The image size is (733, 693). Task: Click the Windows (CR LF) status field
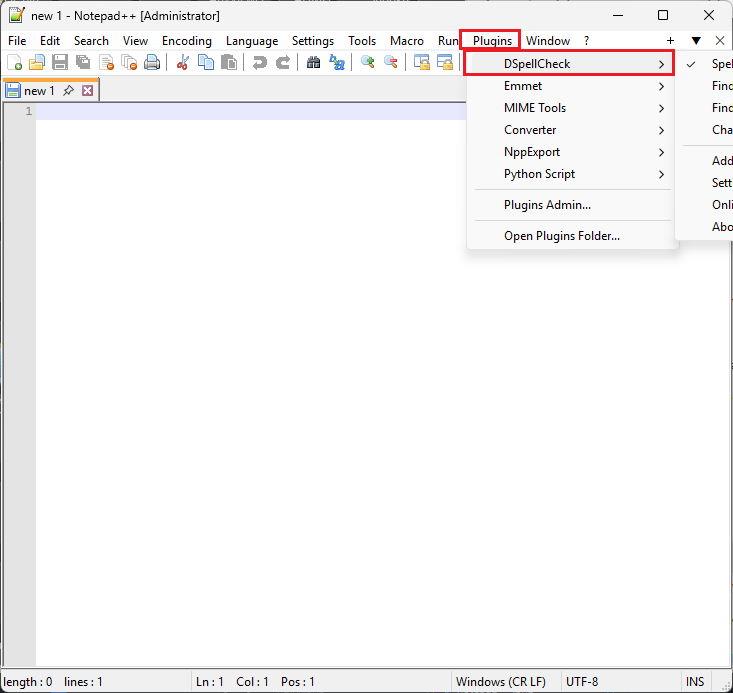pyautogui.click(x=500, y=682)
